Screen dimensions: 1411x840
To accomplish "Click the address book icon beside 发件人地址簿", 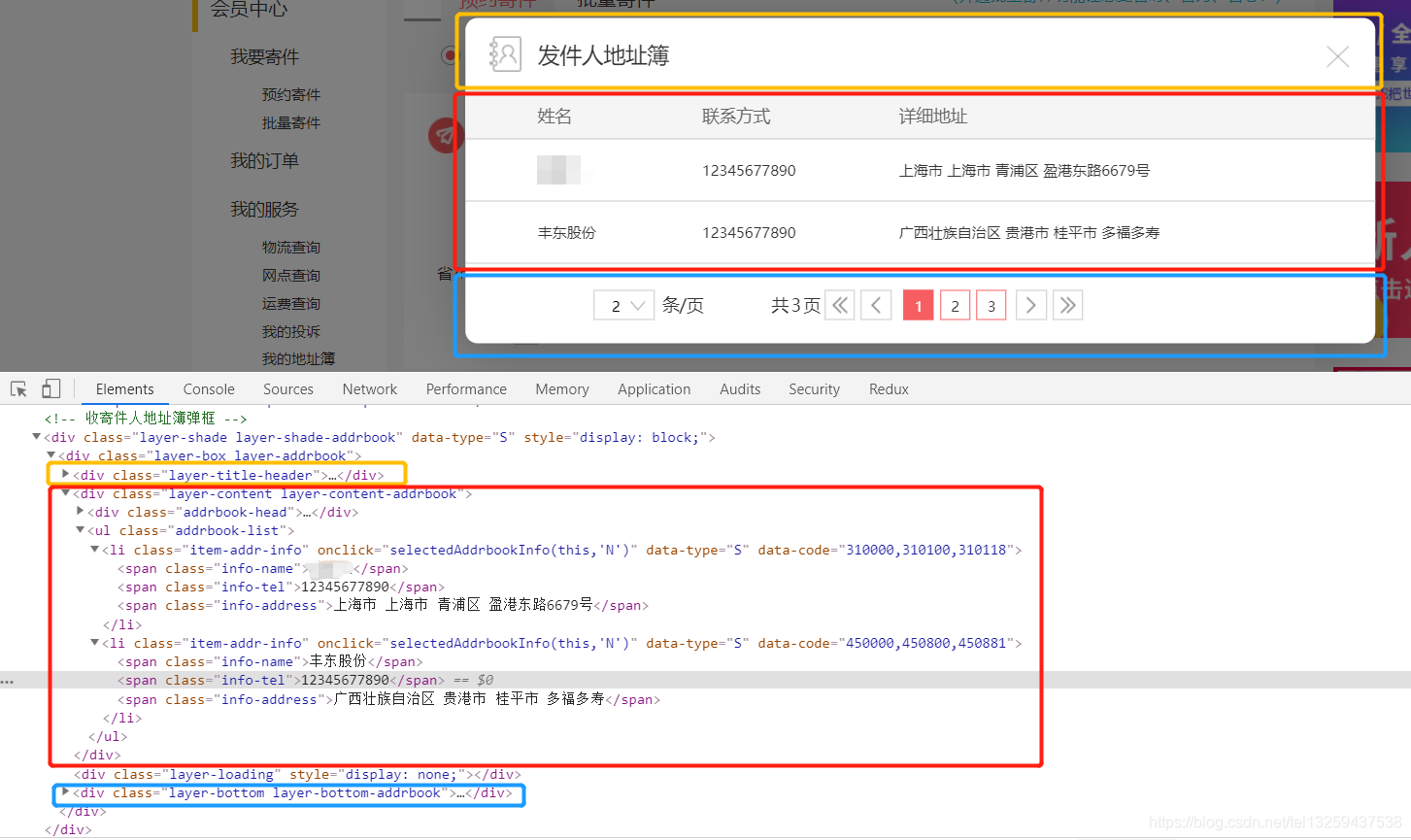I will click(x=505, y=54).
